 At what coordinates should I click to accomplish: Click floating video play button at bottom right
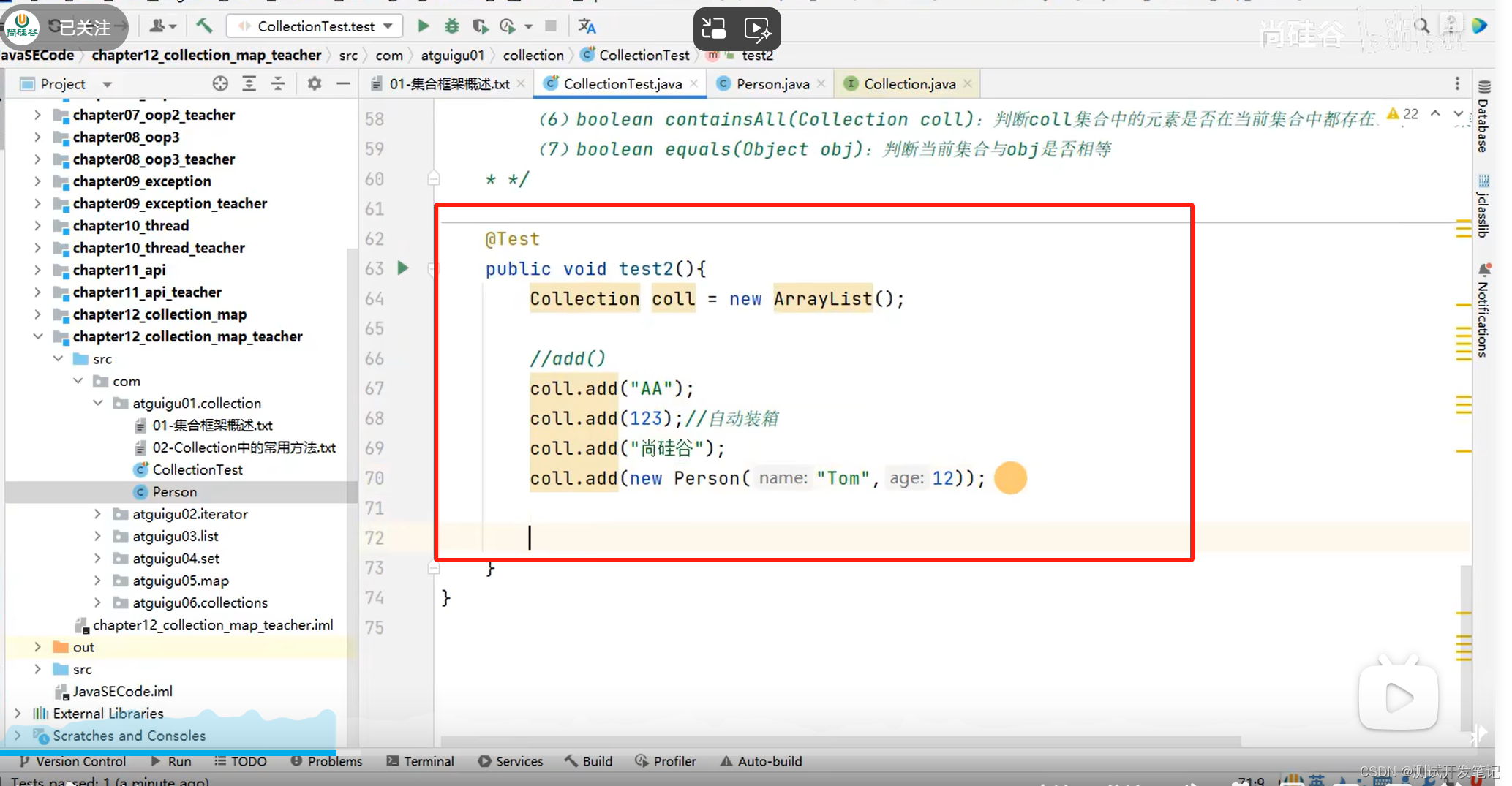point(1399,697)
